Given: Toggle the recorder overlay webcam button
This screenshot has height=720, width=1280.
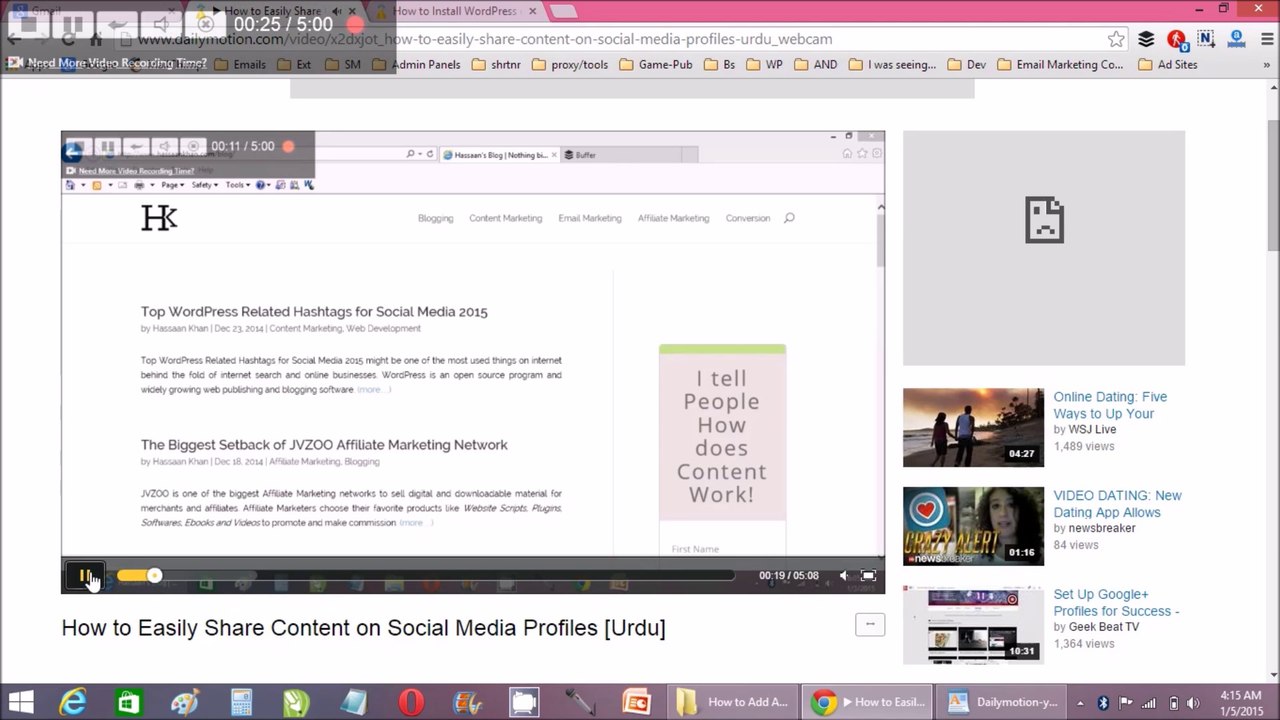Looking at the screenshot, I should 205,24.
